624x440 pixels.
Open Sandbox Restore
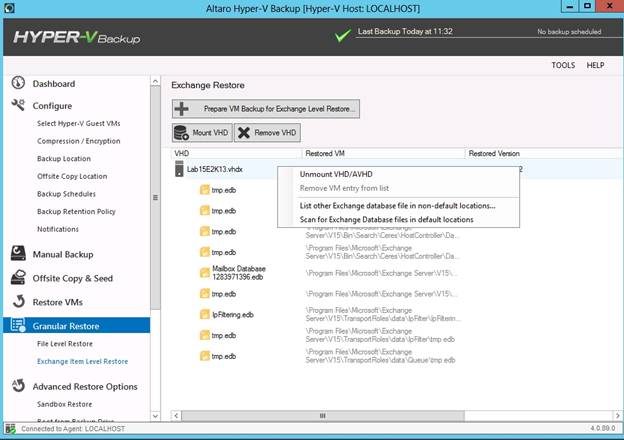(64, 404)
